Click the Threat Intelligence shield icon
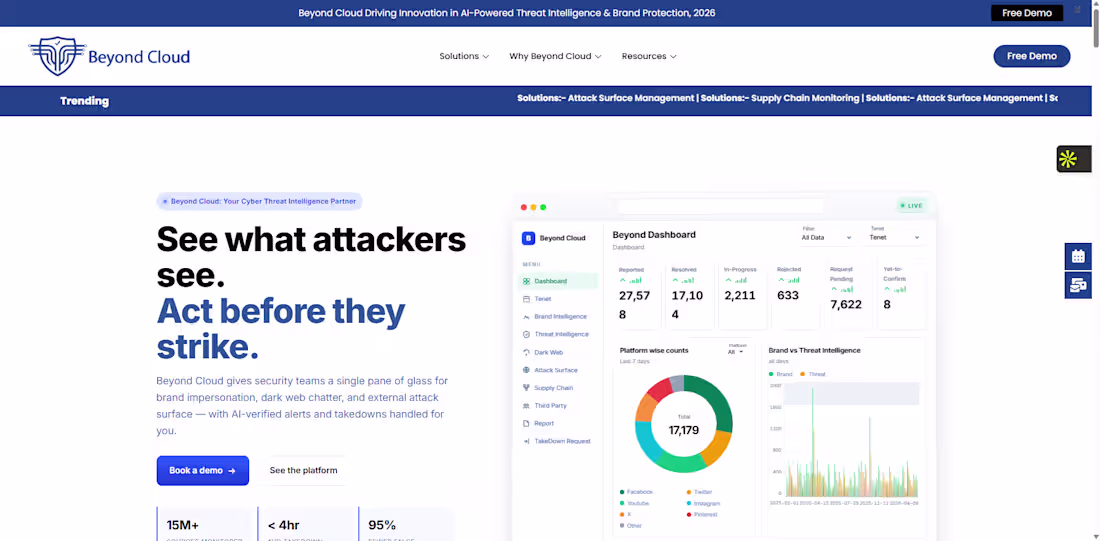 (526, 335)
